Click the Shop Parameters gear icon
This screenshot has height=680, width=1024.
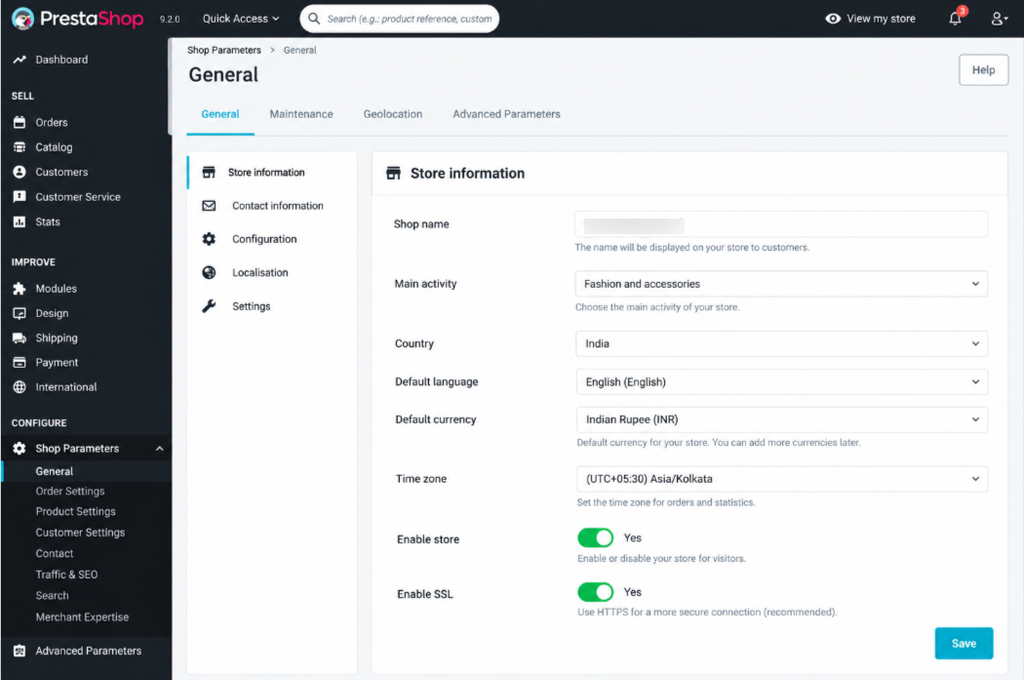(x=20, y=448)
